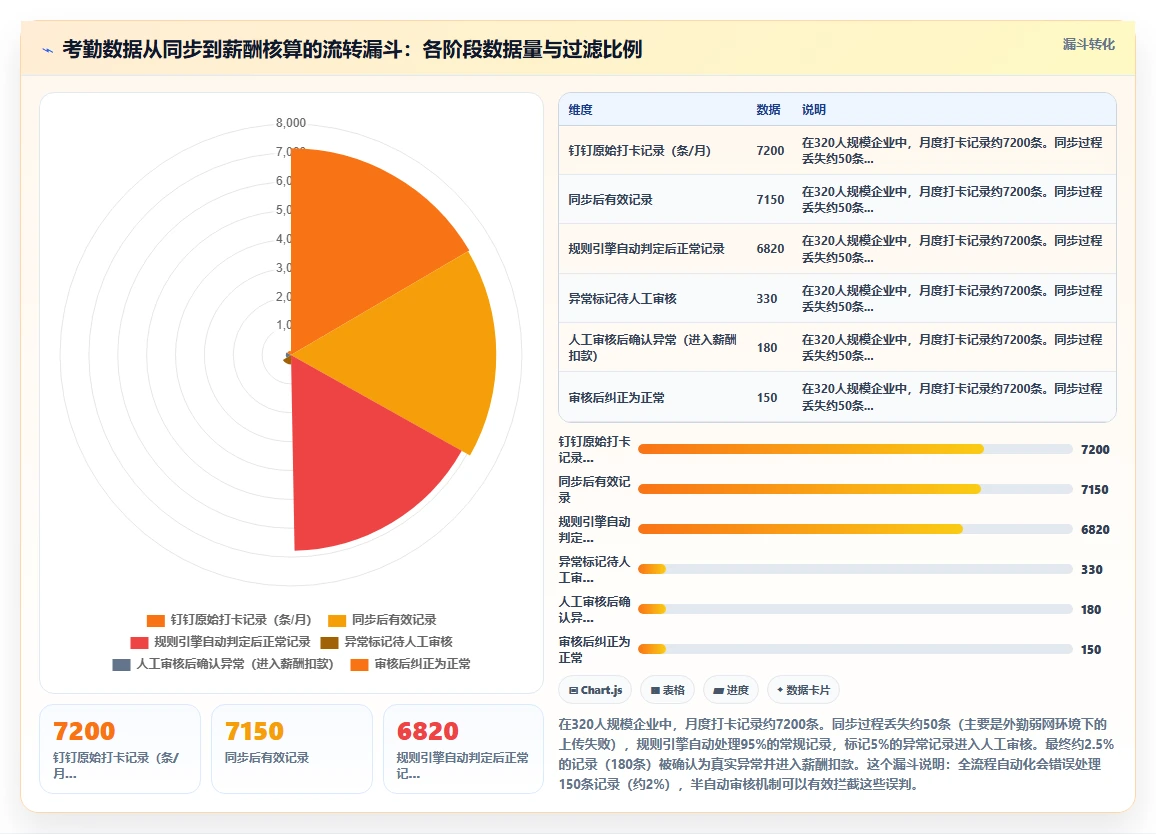The height and width of the screenshot is (834, 1156).
Task: Click table value 6820
Action: [770, 249]
